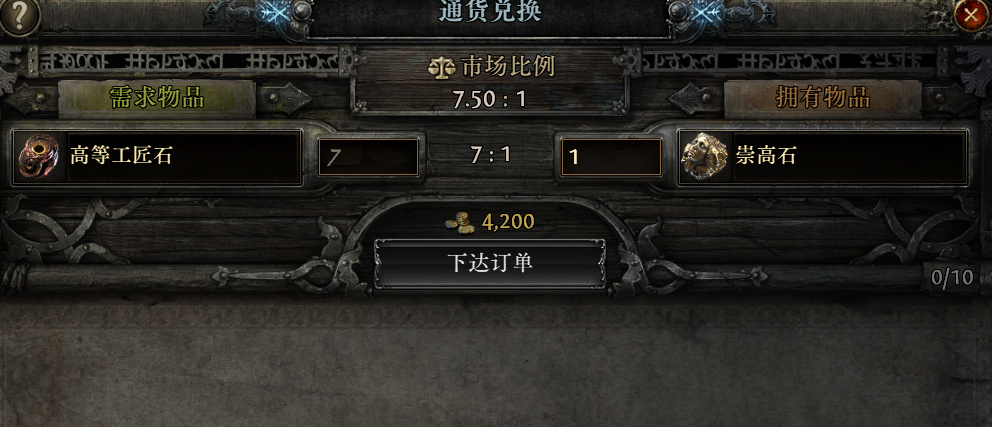Click the 通货兑换 window title
The image size is (992, 427).
pos(490,11)
